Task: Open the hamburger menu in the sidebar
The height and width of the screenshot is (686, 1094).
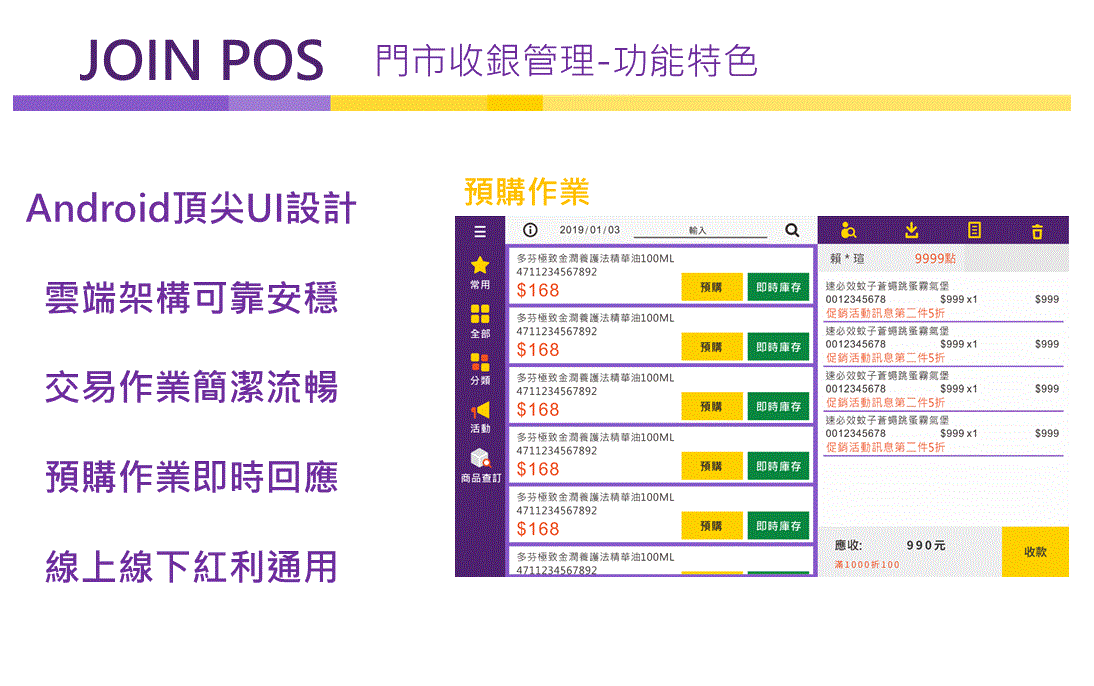Action: (480, 231)
